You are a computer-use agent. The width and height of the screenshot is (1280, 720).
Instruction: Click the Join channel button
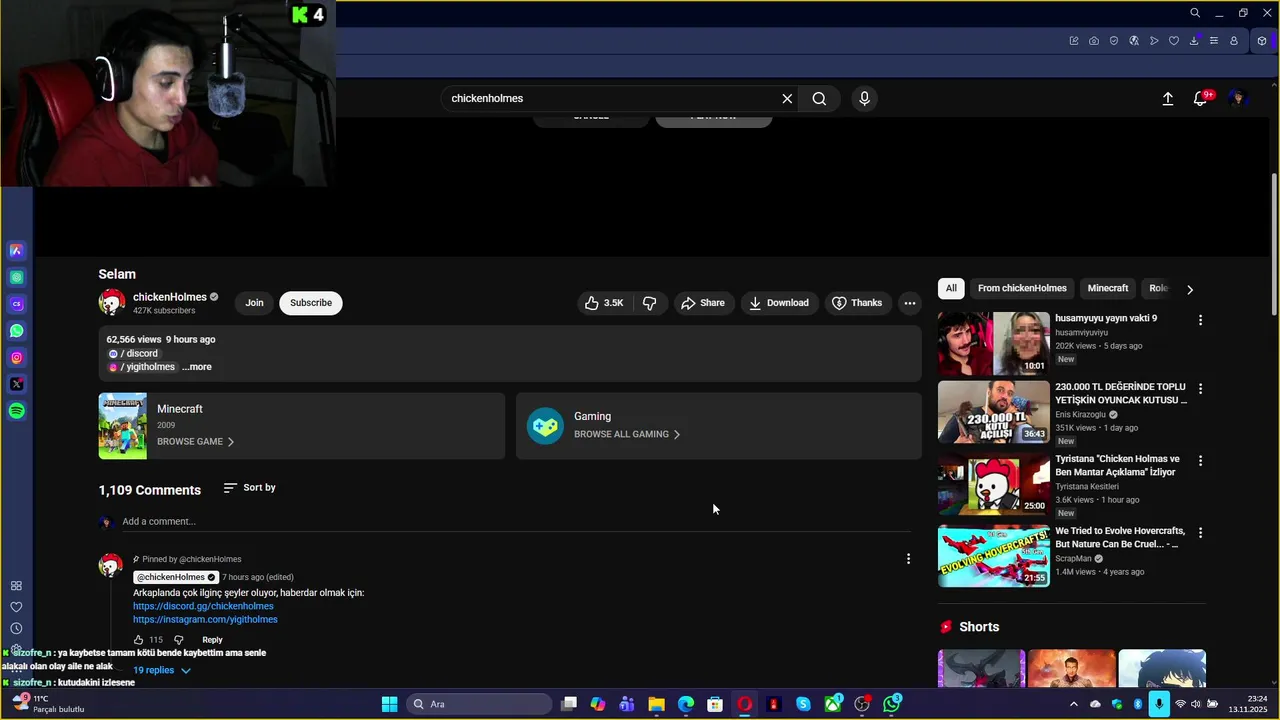pyautogui.click(x=255, y=303)
